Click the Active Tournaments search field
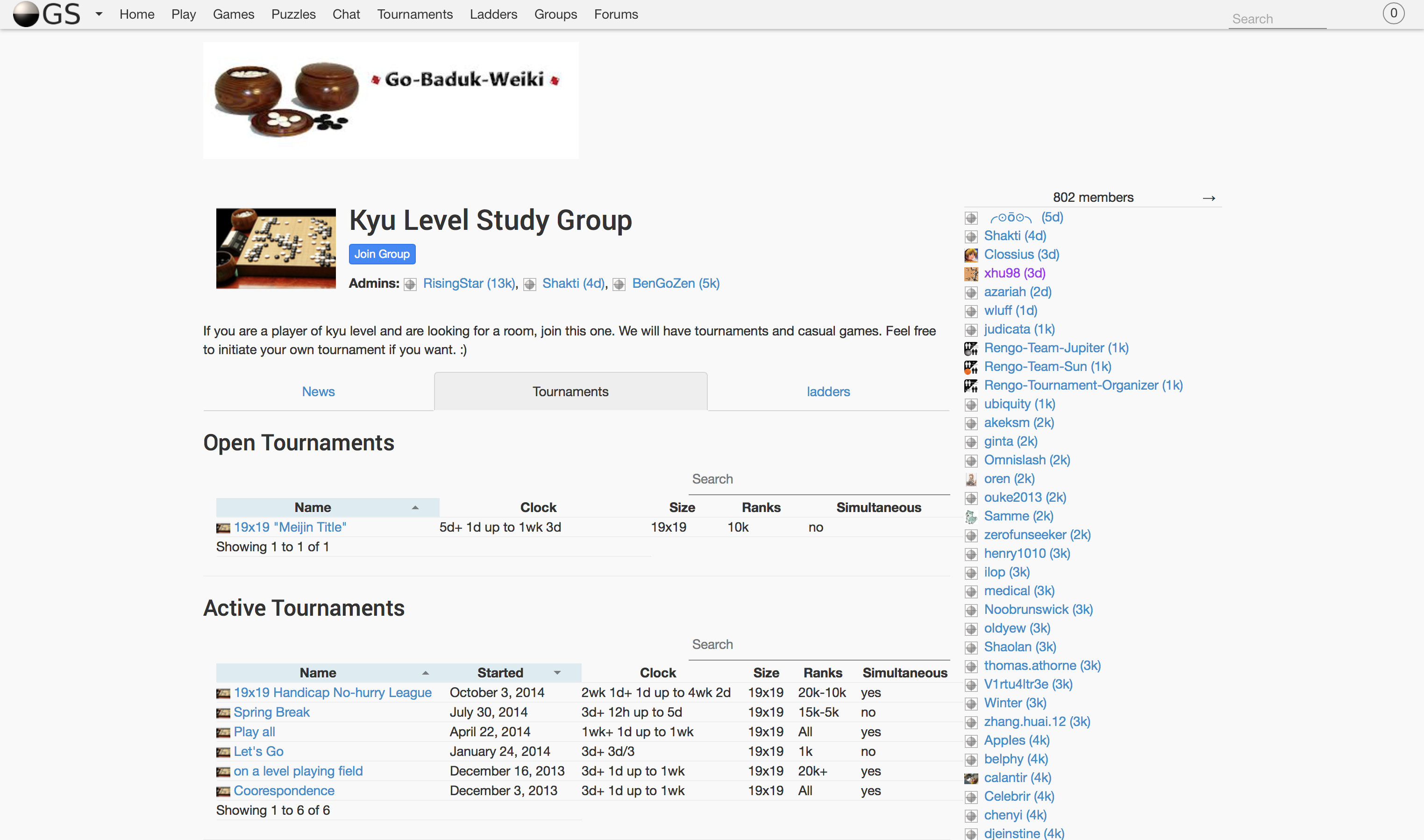Screen dimensions: 1424x840 coord(818,645)
